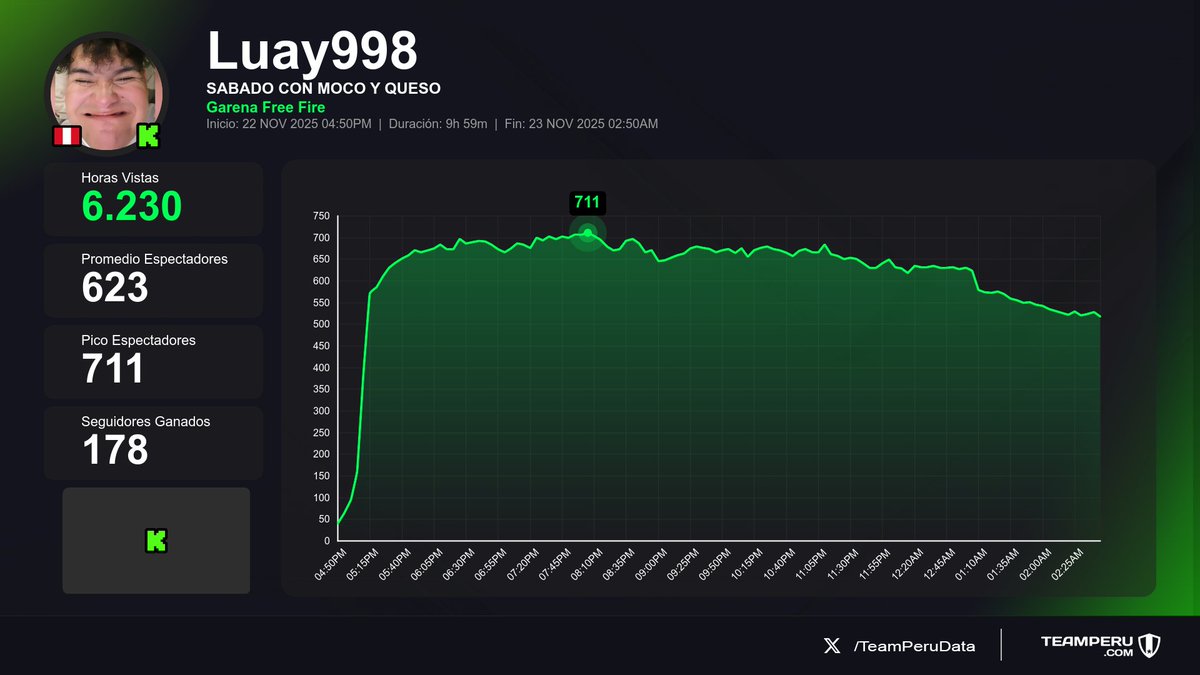Click the peak point marker on chart
Screen dimensions: 1200x675
[x=588, y=233]
